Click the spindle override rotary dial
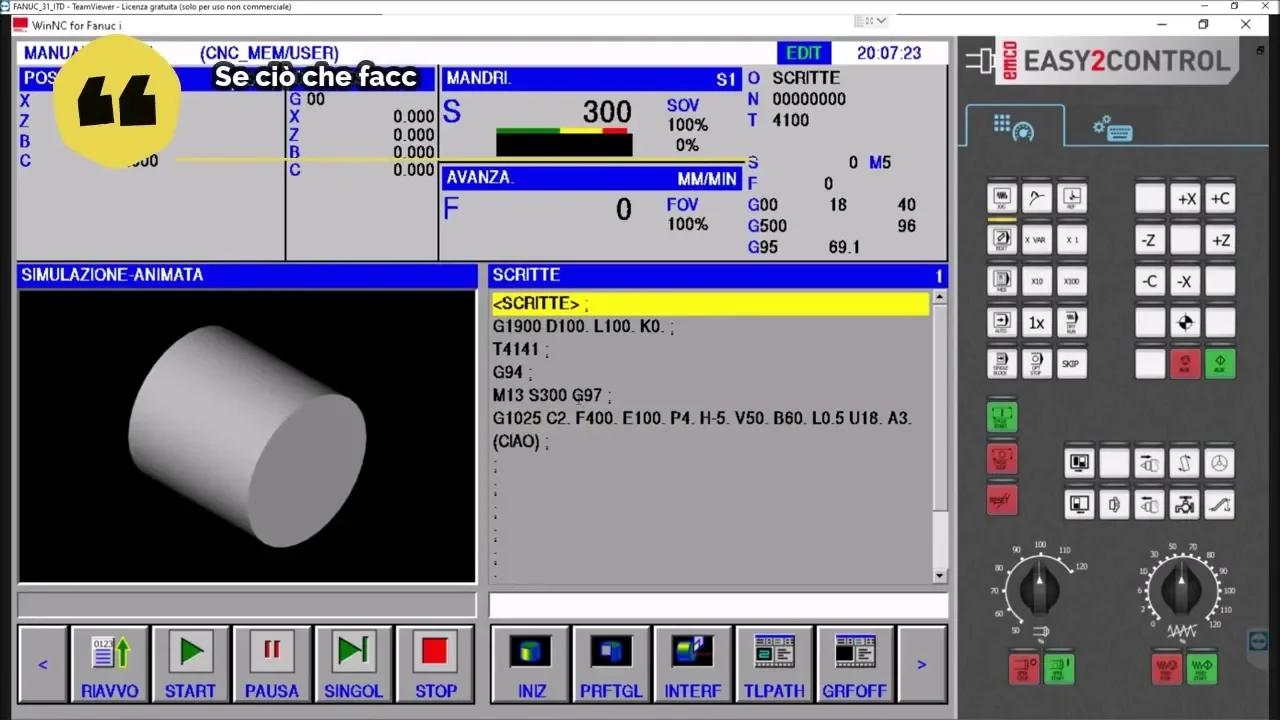Viewport: 1280px width, 720px height. [x=1040, y=589]
